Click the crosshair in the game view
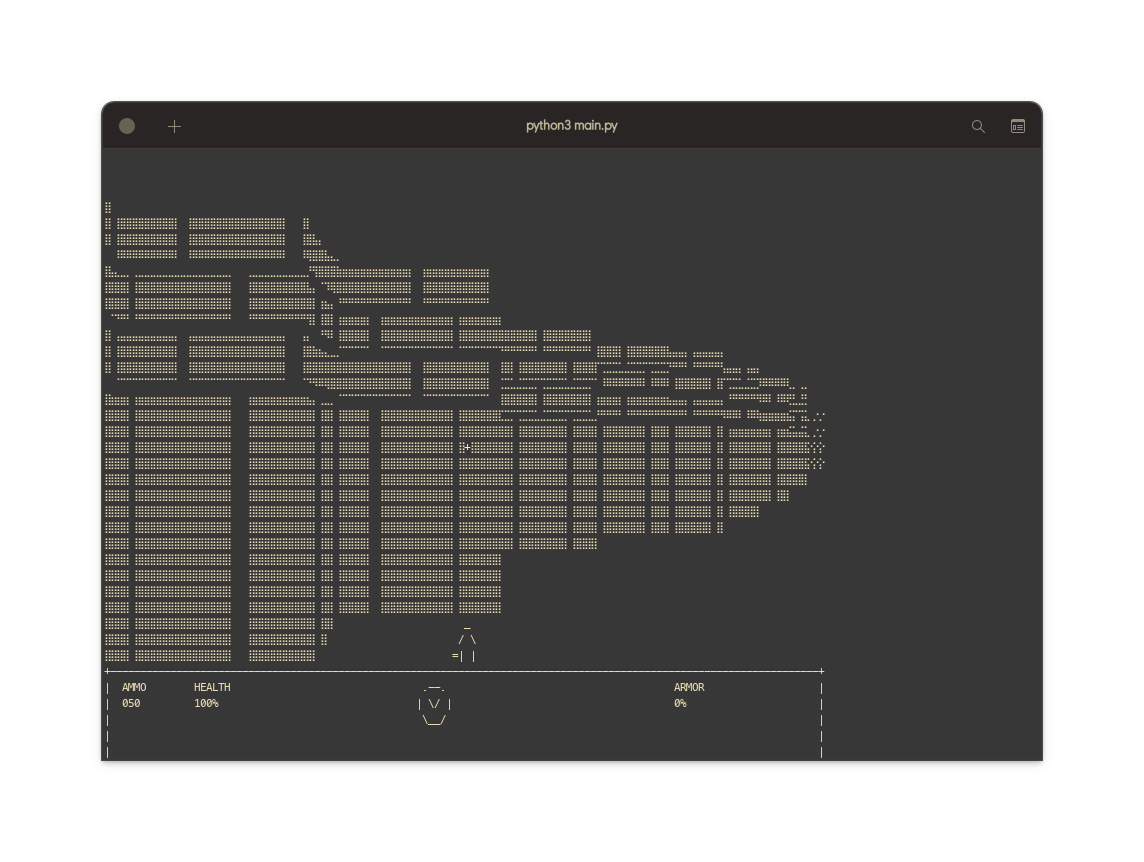 click(x=466, y=447)
